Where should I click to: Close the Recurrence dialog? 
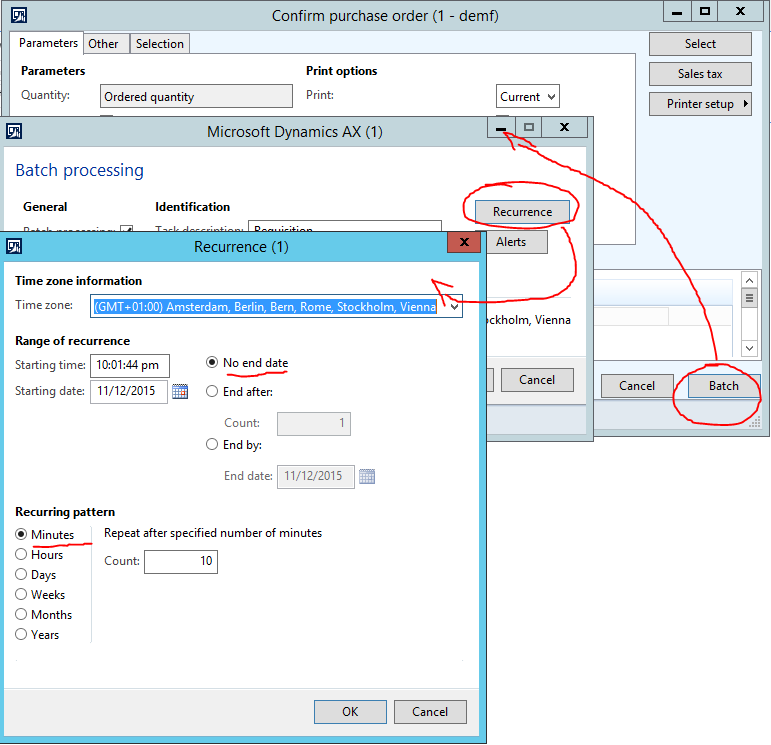[x=464, y=242]
